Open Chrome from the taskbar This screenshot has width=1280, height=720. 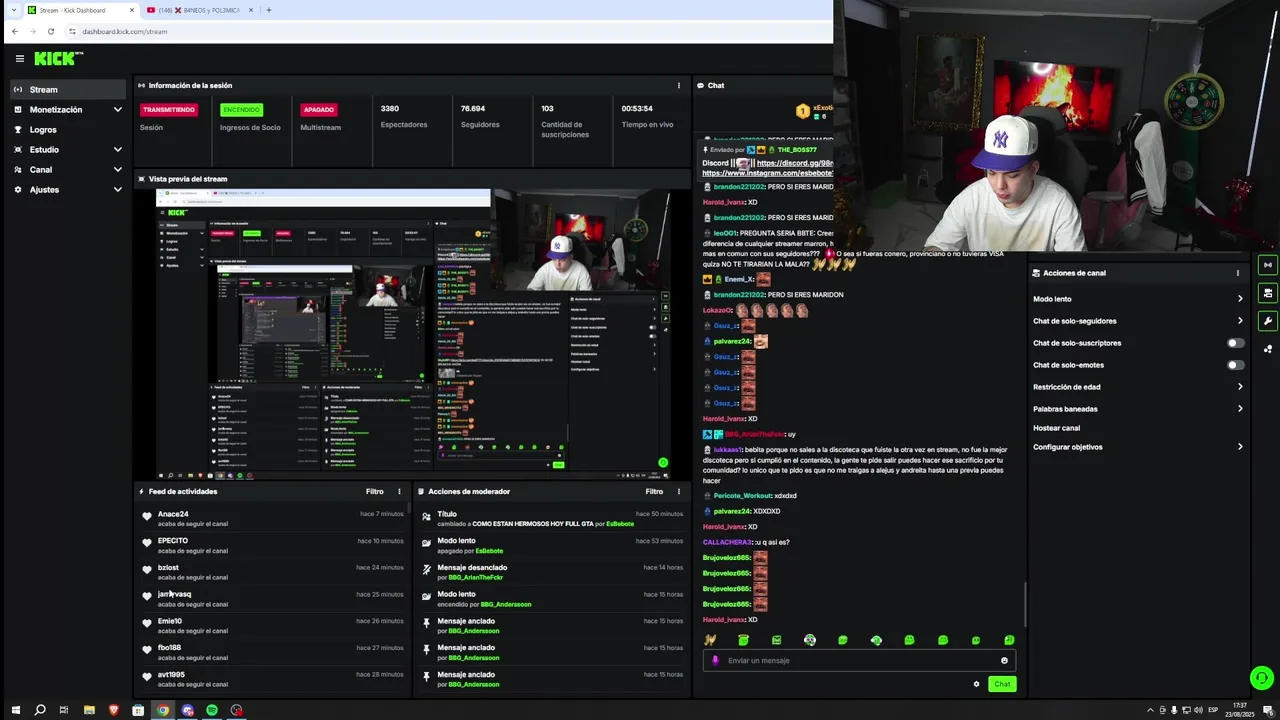click(x=162, y=710)
